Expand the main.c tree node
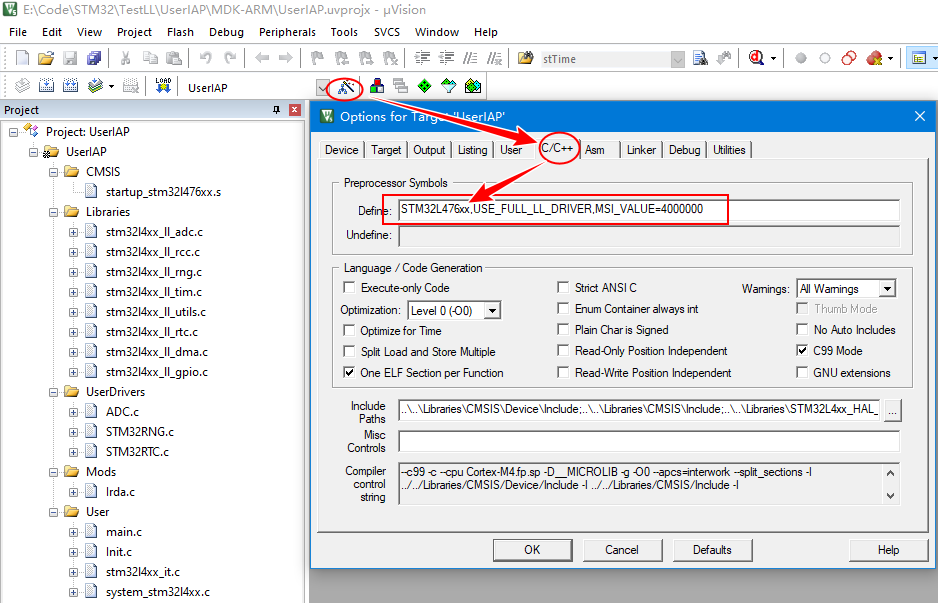This screenshot has width=938, height=603. [73, 532]
